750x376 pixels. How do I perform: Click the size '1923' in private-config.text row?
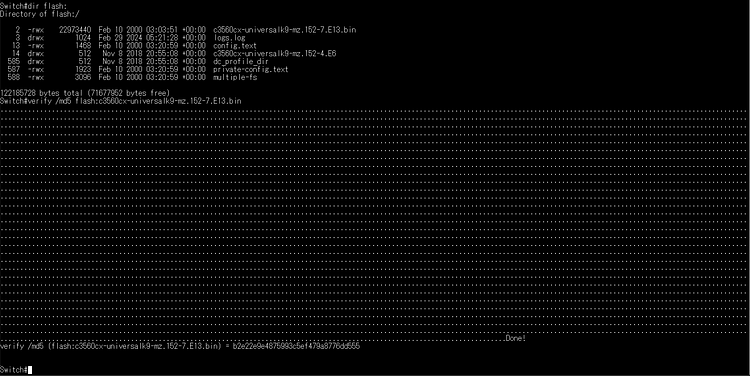pyautogui.click(x=83, y=69)
